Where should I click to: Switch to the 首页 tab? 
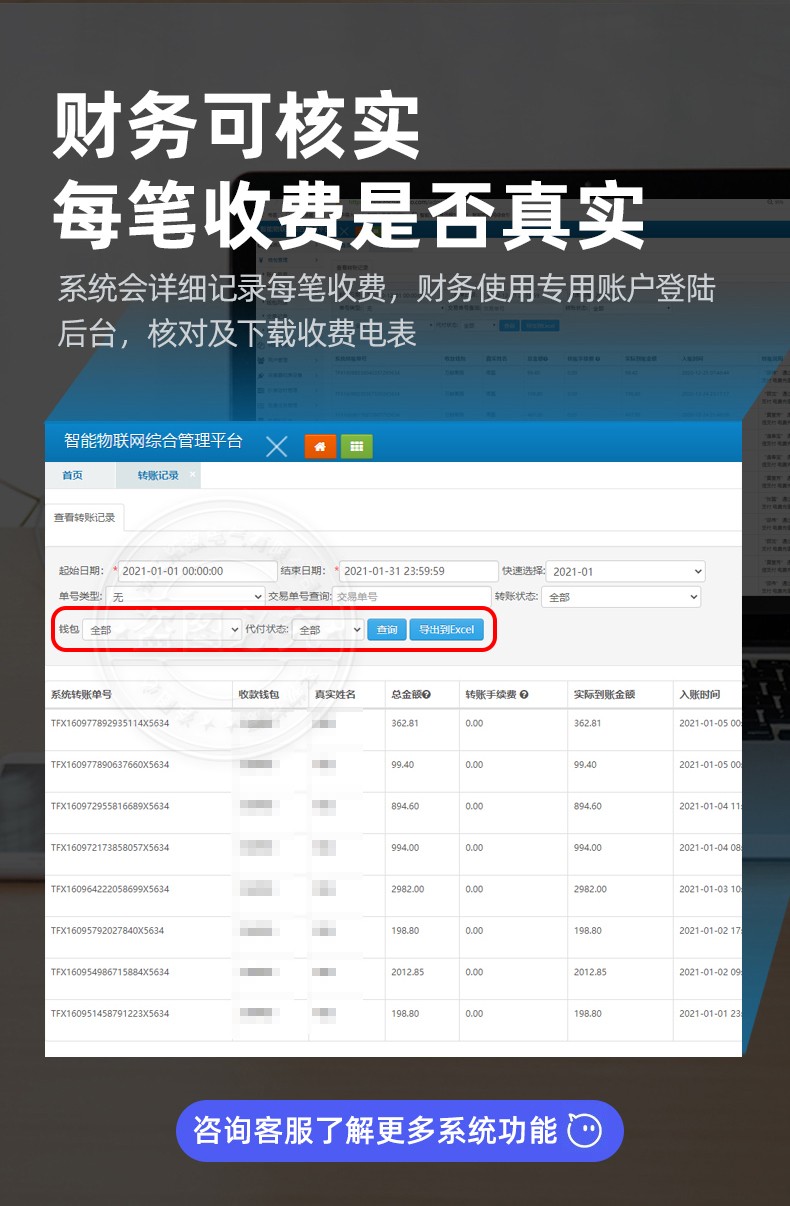[x=72, y=476]
